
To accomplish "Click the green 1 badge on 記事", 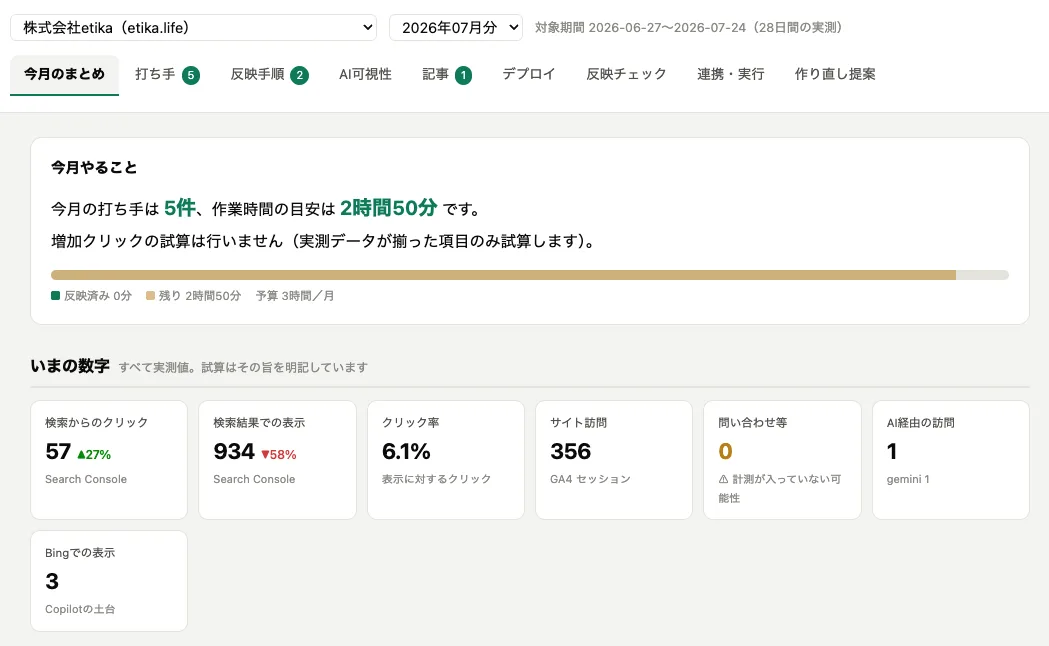I will (463, 75).
